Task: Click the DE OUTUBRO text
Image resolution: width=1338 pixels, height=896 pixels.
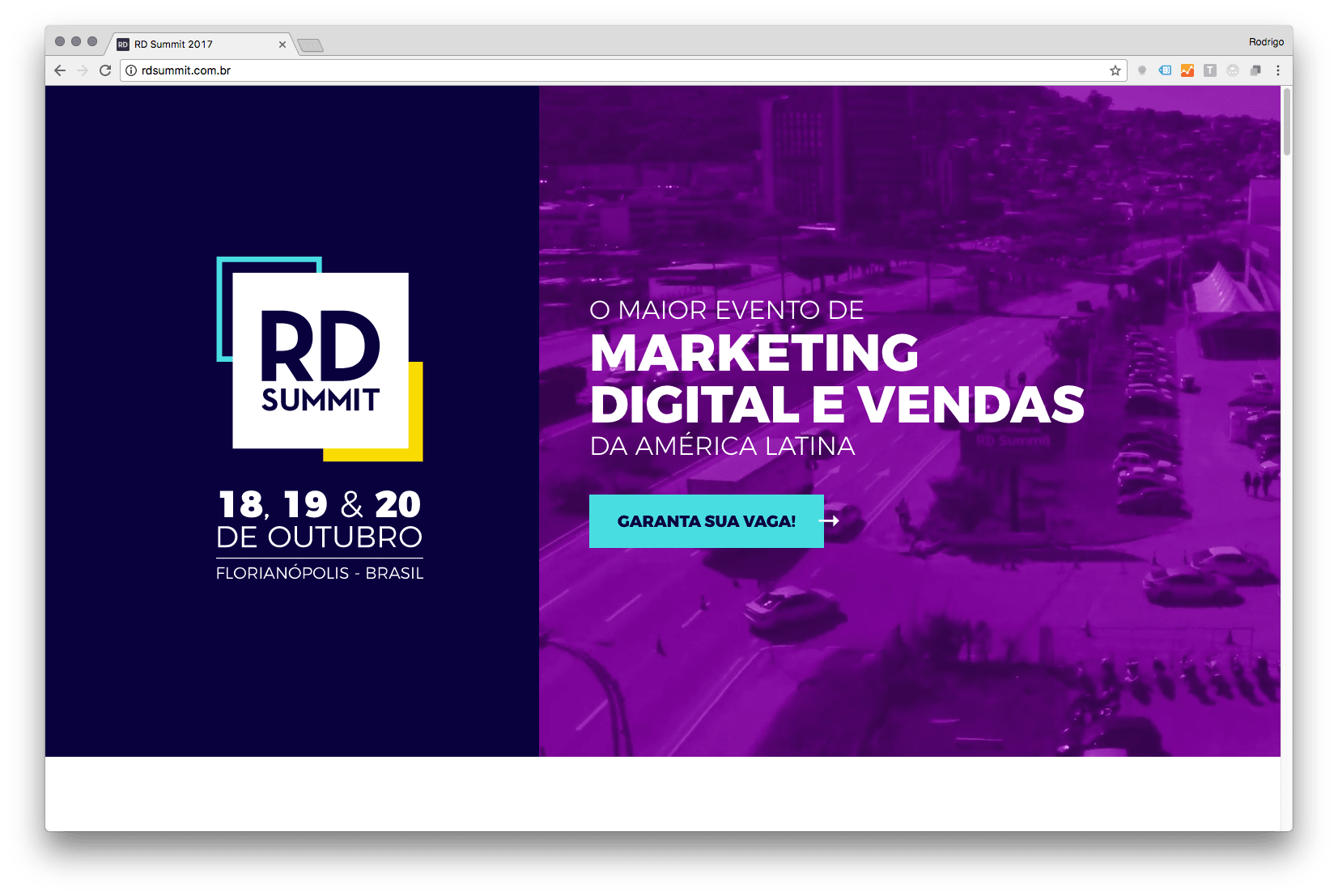Action: point(320,537)
